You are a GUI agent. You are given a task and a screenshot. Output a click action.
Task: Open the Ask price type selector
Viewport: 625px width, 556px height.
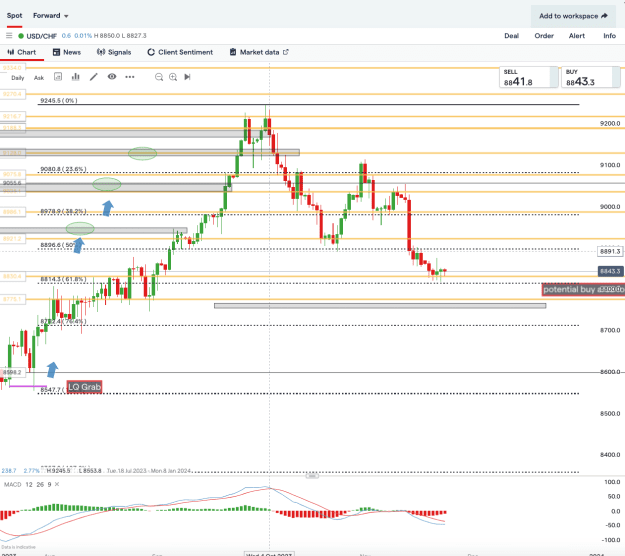39,78
